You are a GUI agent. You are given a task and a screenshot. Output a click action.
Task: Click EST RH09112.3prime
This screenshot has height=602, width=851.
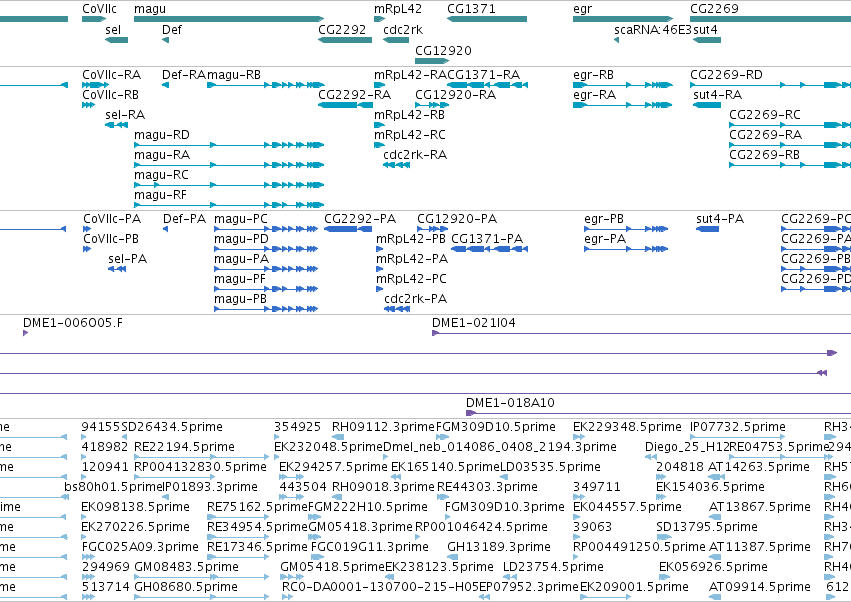[383, 427]
